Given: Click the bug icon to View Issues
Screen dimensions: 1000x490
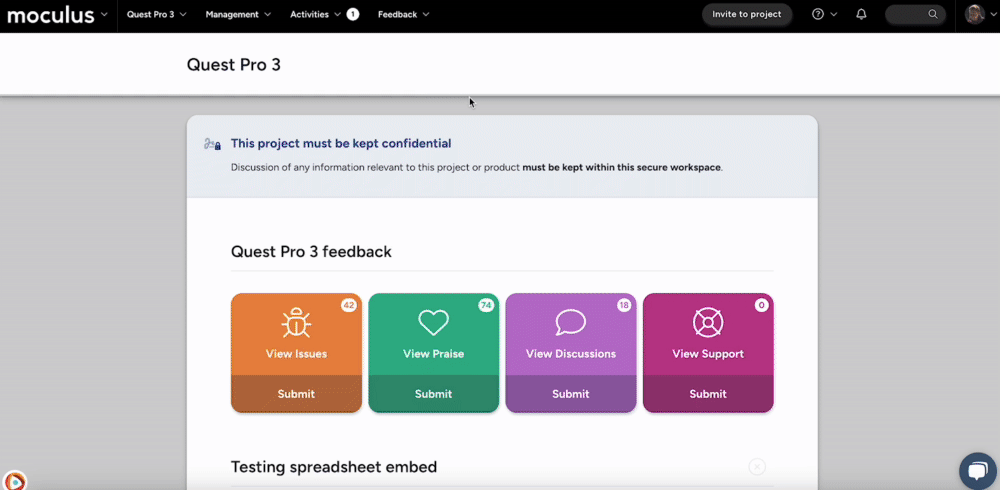Looking at the screenshot, I should (x=296, y=322).
